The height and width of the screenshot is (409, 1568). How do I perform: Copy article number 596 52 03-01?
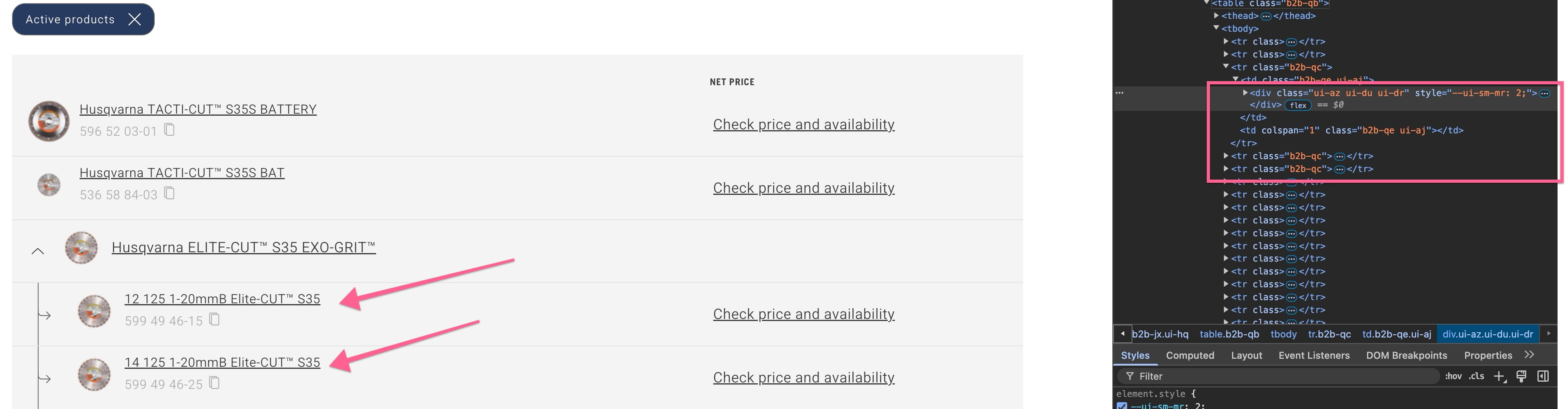(x=170, y=130)
